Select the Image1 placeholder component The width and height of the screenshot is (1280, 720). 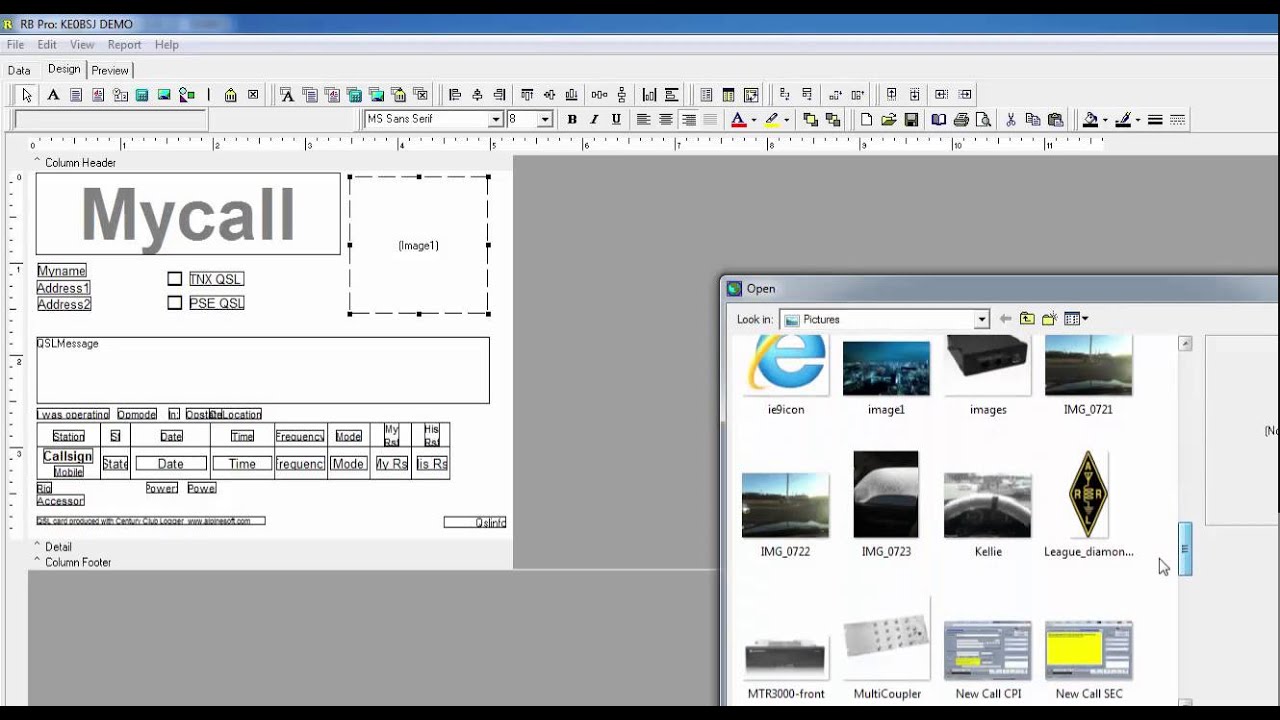419,245
